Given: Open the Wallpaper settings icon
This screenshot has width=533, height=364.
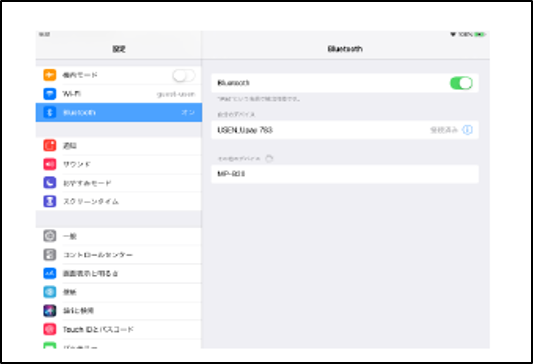Looking at the screenshot, I should tap(50, 292).
